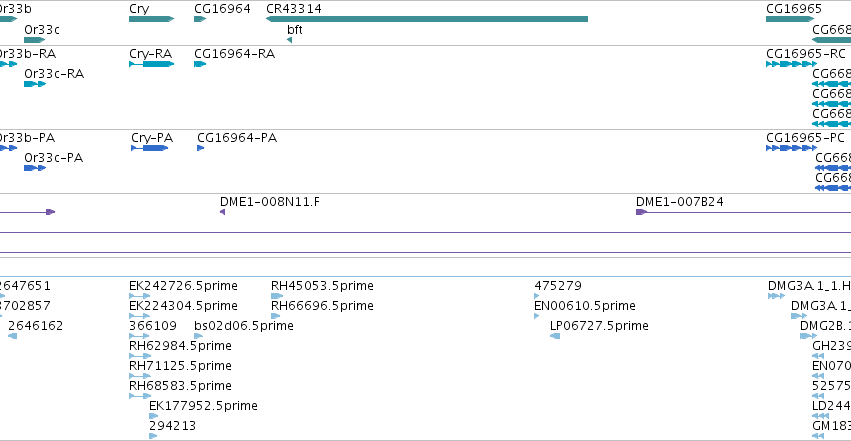Select the 294213 EST feature

click(x=153, y=436)
